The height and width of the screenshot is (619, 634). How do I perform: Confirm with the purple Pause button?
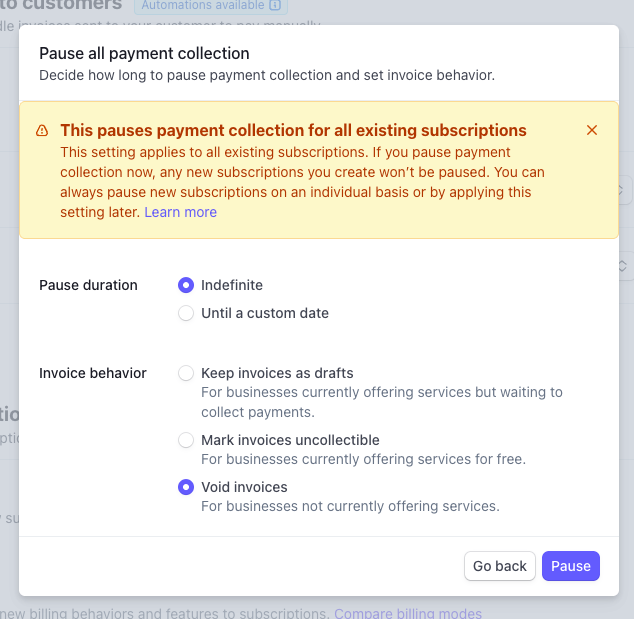point(570,566)
